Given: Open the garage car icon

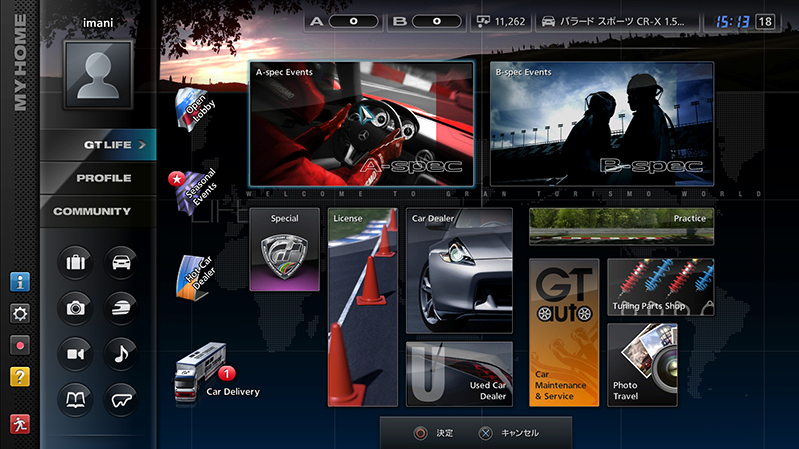Looking at the screenshot, I should coord(121,262).
